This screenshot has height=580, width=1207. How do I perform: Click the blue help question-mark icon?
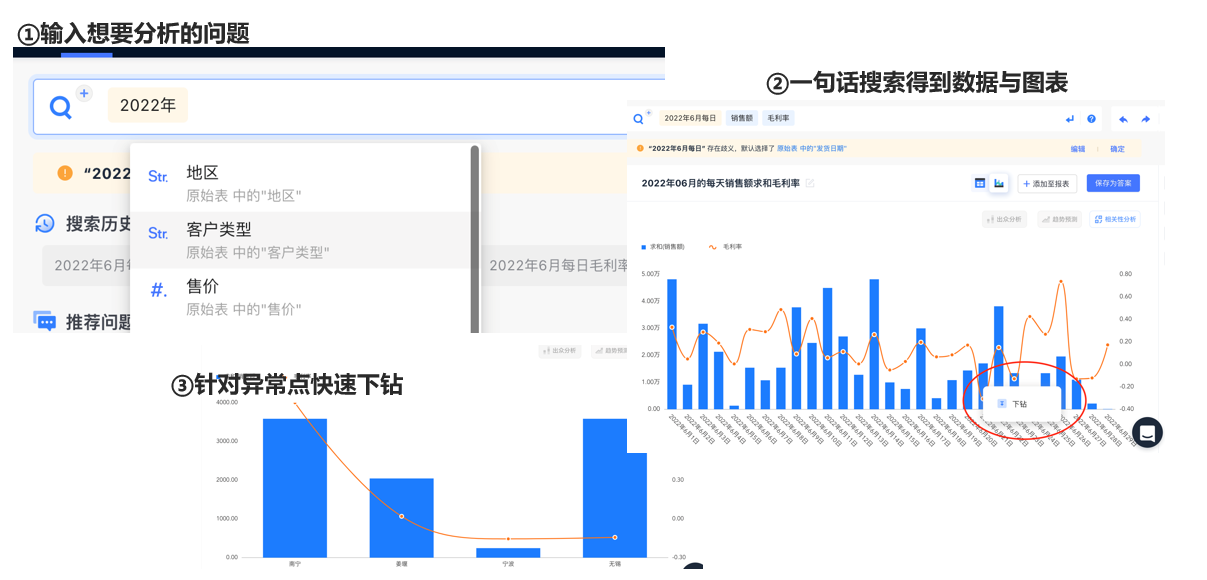click(1091, 119)
